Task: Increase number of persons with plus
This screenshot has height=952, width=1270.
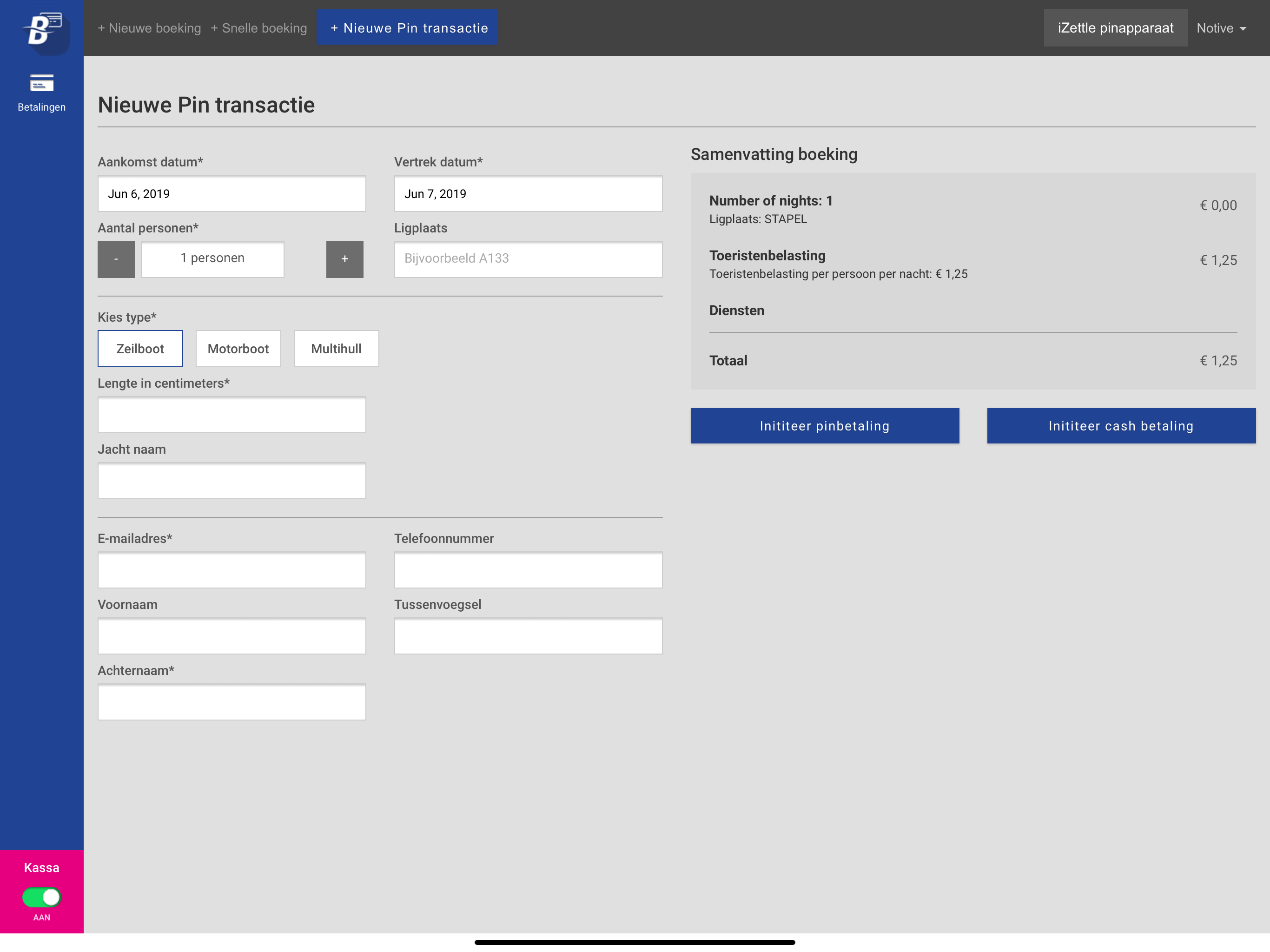Action: [344, 259]
